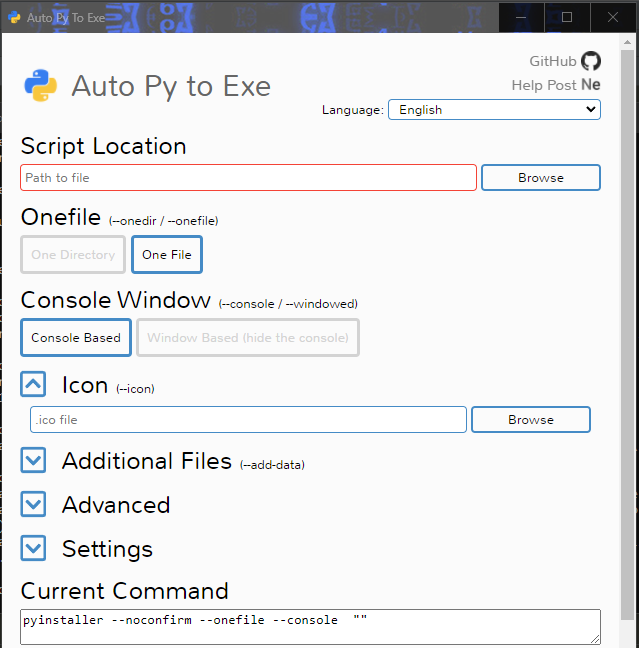Screen dimensions: 639x648
Task: Choose Window Based (hide the console)
Action: (x=248, y=338)
